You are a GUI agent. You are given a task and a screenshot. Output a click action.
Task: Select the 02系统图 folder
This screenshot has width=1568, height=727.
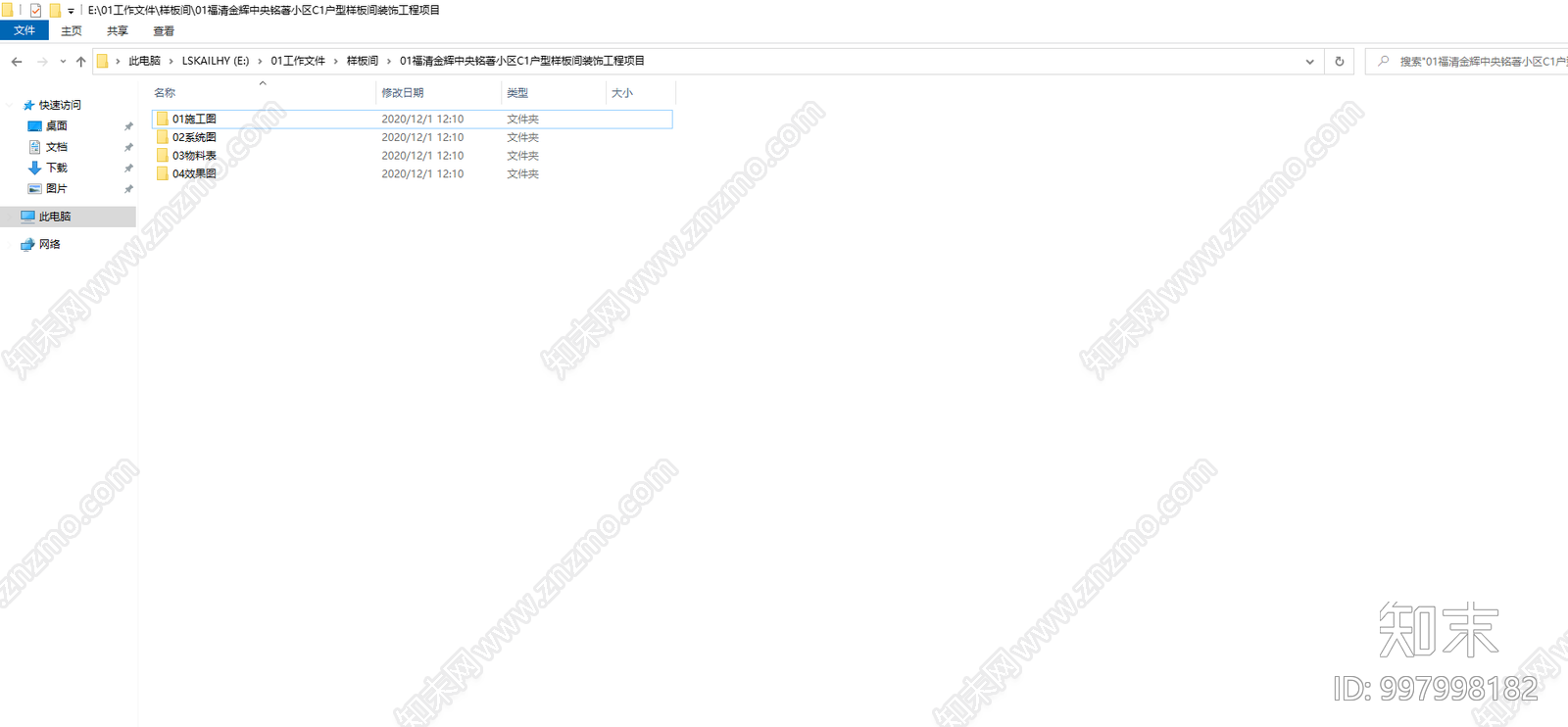coord(413,137)
